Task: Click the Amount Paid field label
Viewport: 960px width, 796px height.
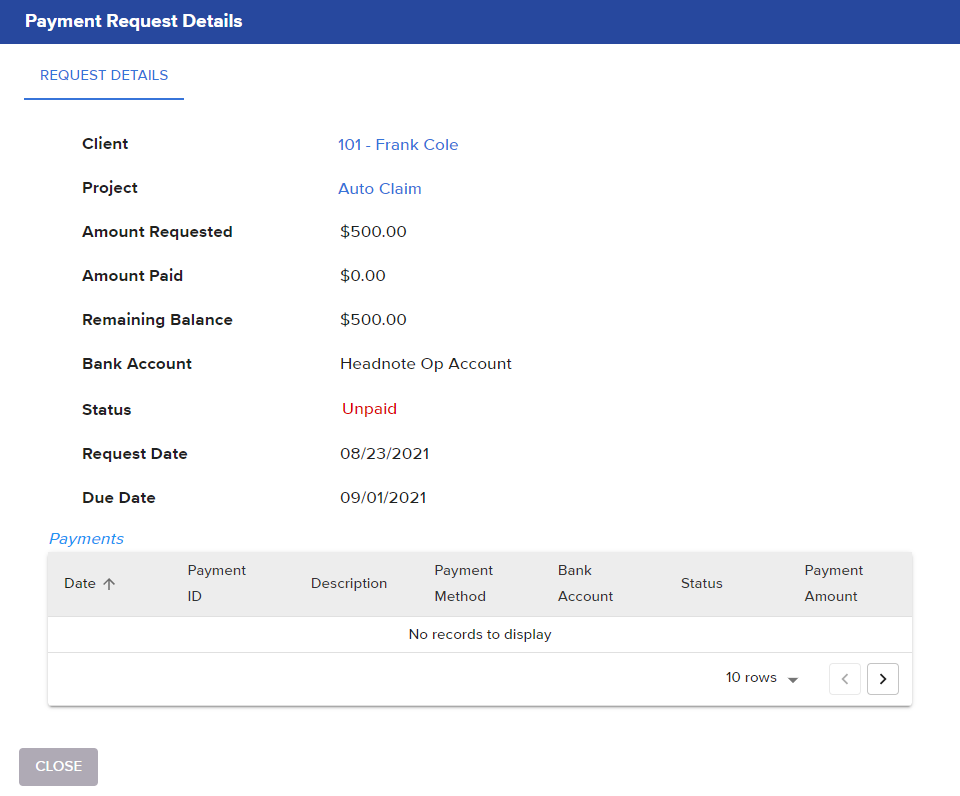Action: point(133,276)
